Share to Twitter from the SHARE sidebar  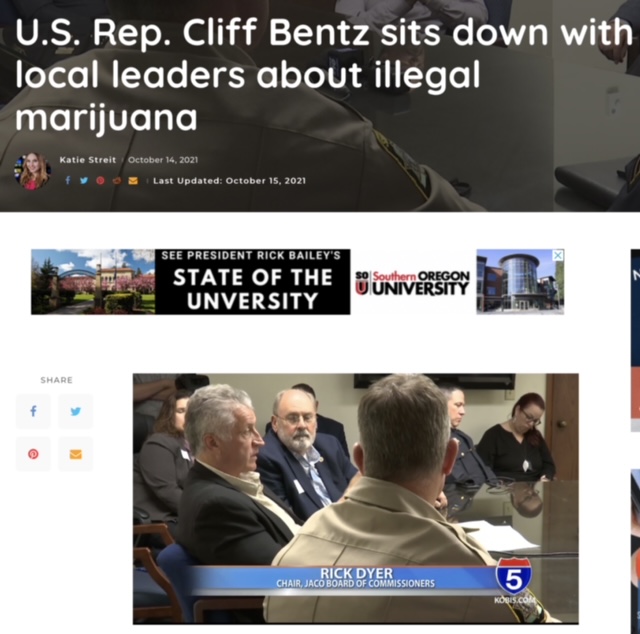(x=76, y=411)
